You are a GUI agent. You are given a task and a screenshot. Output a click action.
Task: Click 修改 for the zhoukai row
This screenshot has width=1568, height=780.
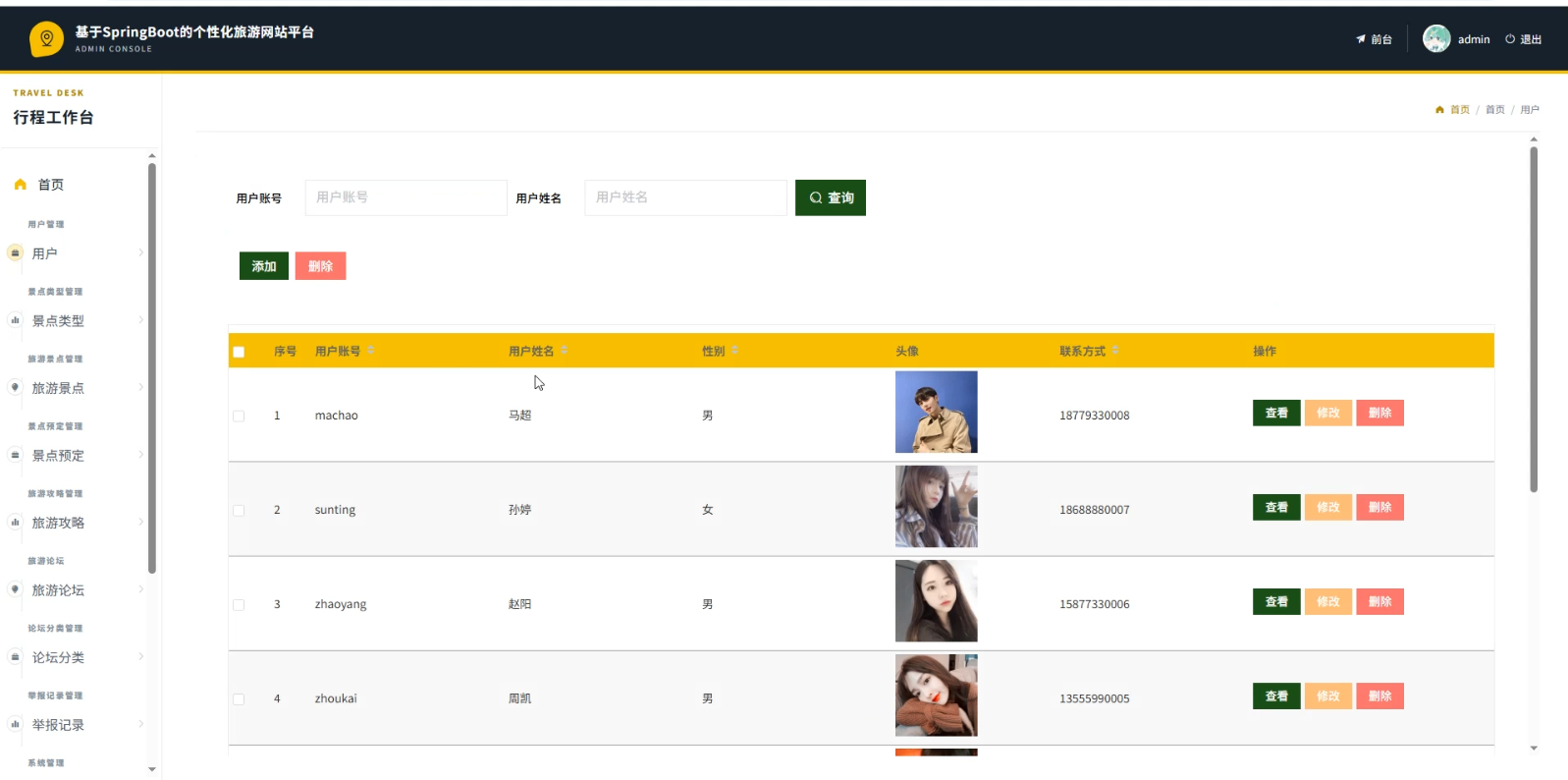pos(1328,696)
